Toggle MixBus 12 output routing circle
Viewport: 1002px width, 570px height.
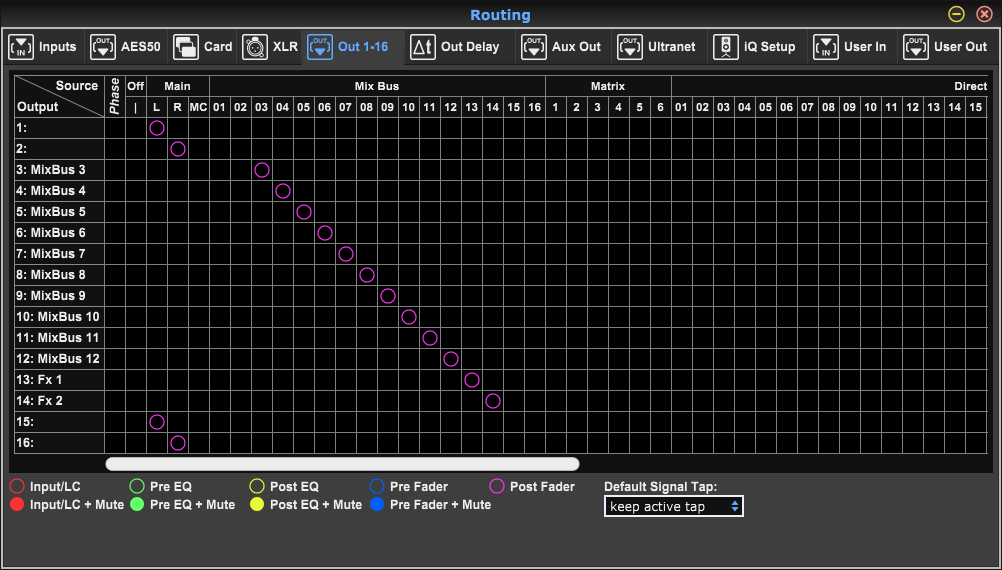(451, 359)
